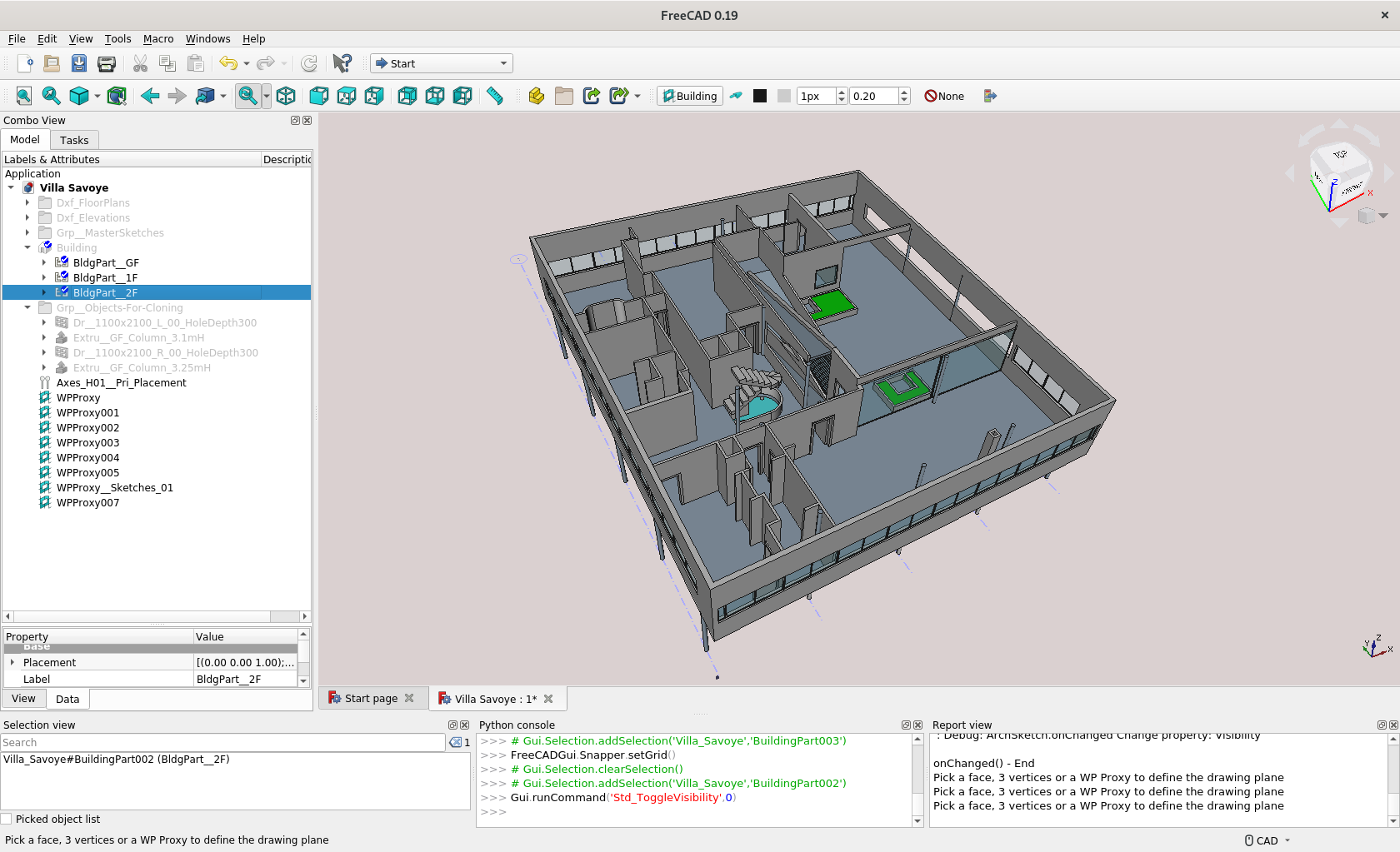Switch to the Tasks tab
The width and height of the screenshot is (1400, 852).
pos(74,140)
